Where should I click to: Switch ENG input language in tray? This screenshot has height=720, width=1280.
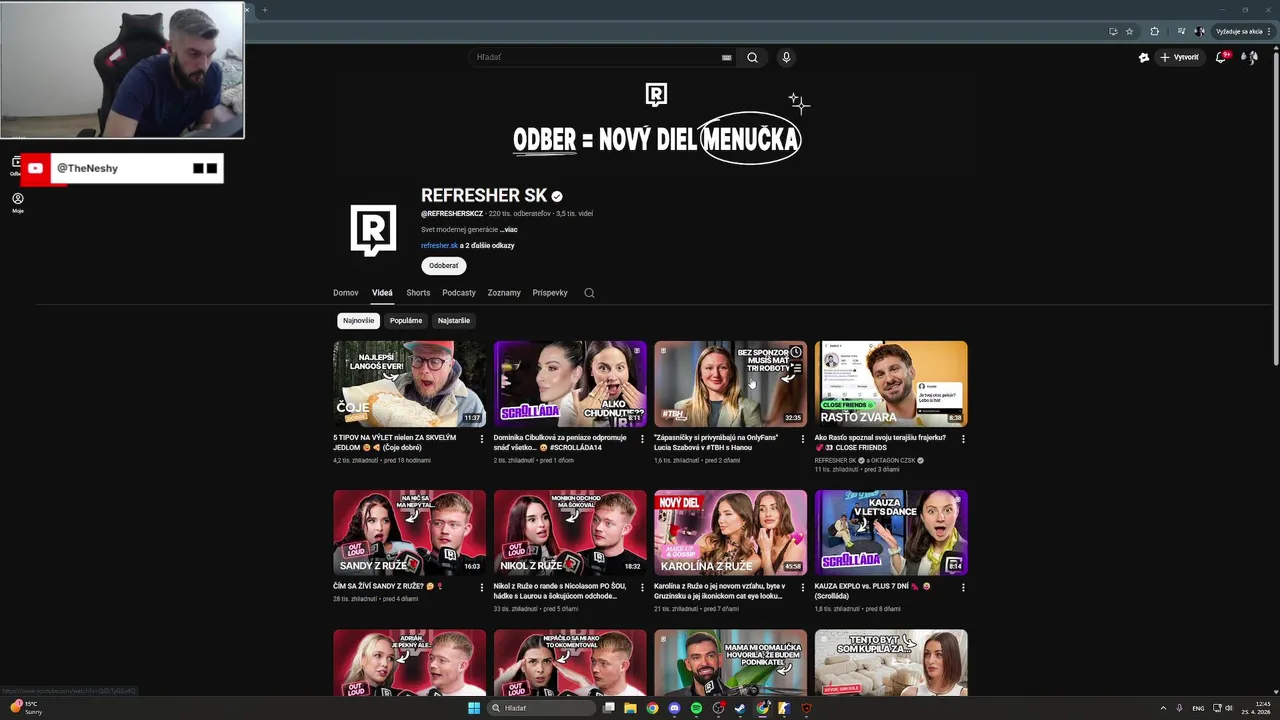coord(1198,708)
